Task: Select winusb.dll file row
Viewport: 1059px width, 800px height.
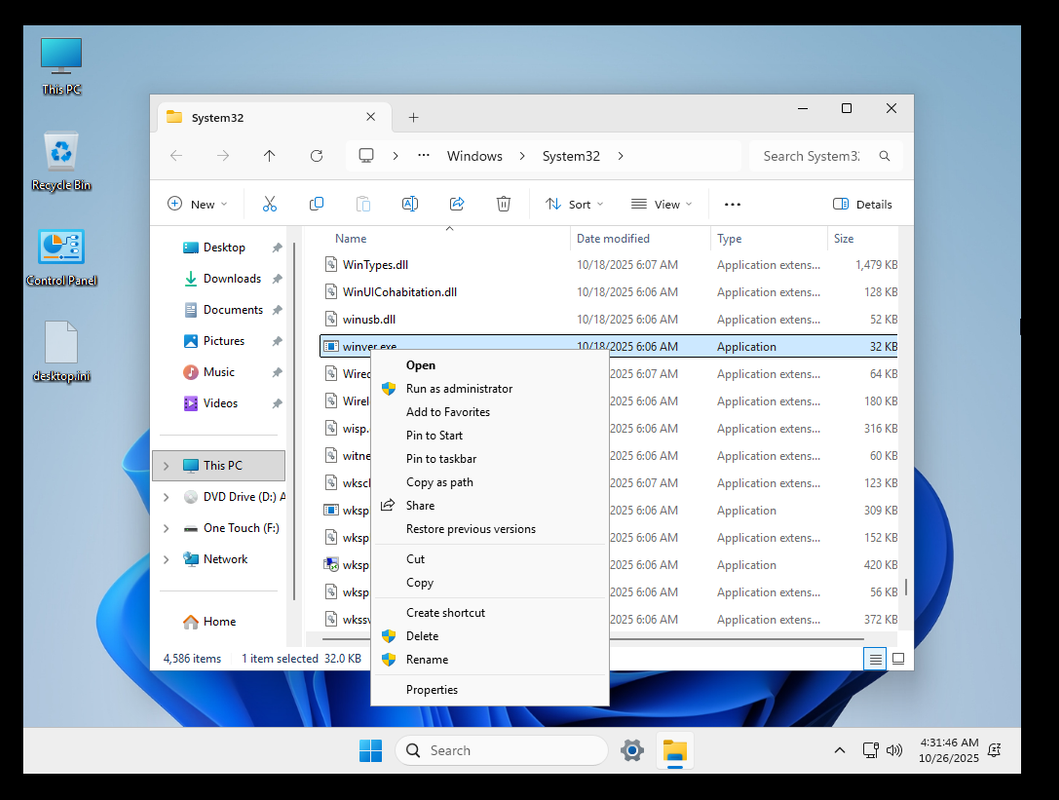Action: tap(608, 319)
